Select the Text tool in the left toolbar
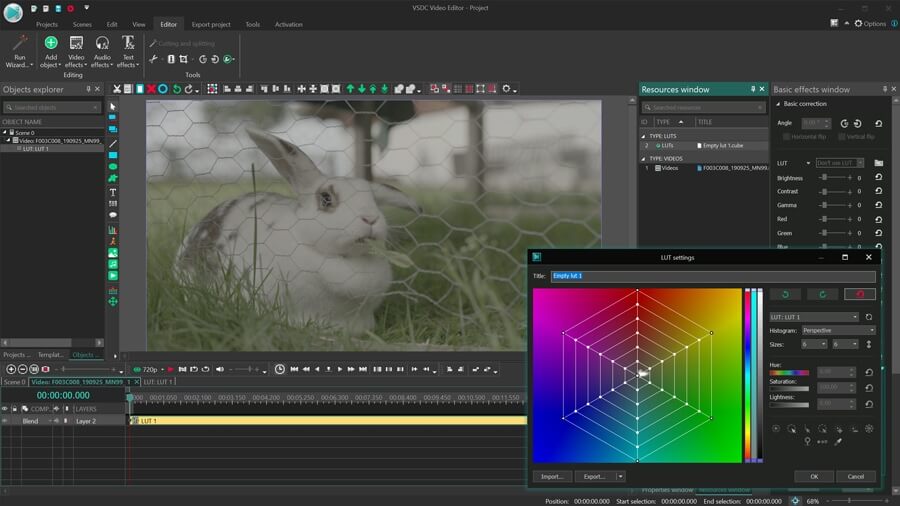Viewport: 900px width, 506px height. pos(113,192)
